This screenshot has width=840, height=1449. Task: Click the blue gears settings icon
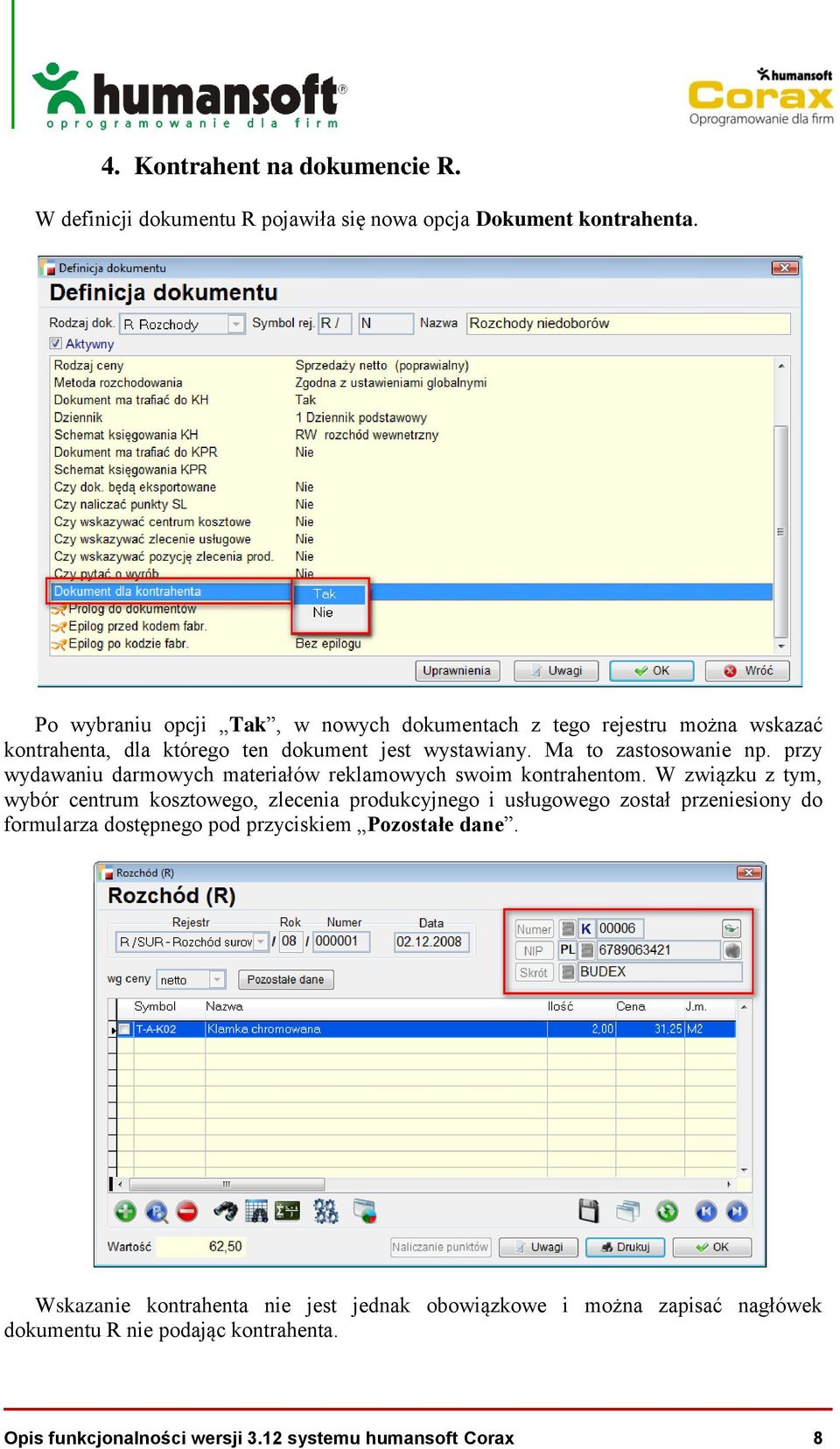tap(325, 1211)
